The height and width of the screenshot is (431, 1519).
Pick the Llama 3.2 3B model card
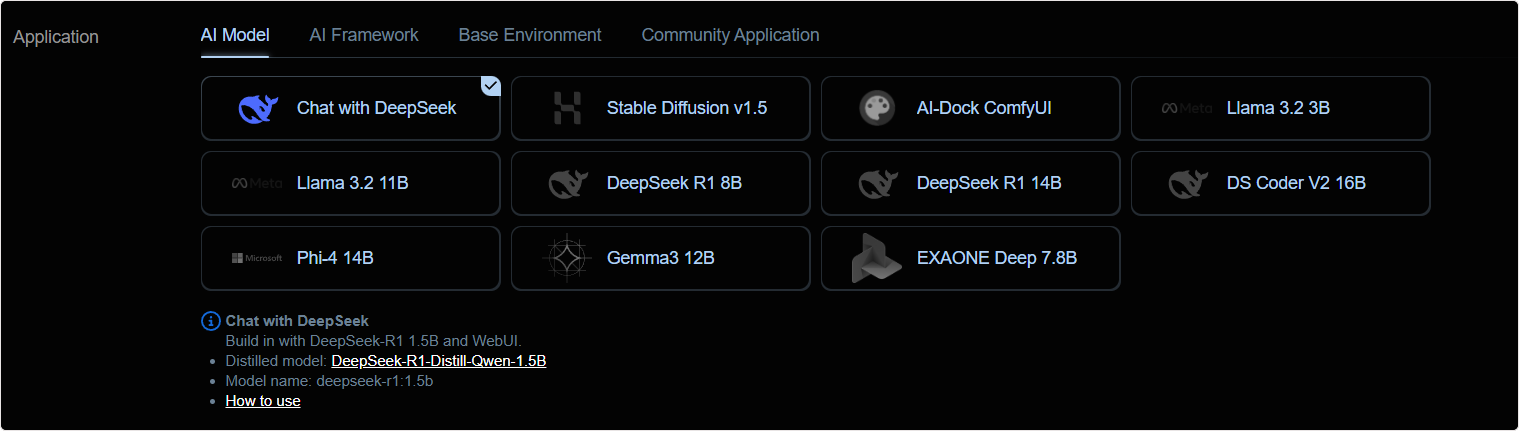(1281, 108)
